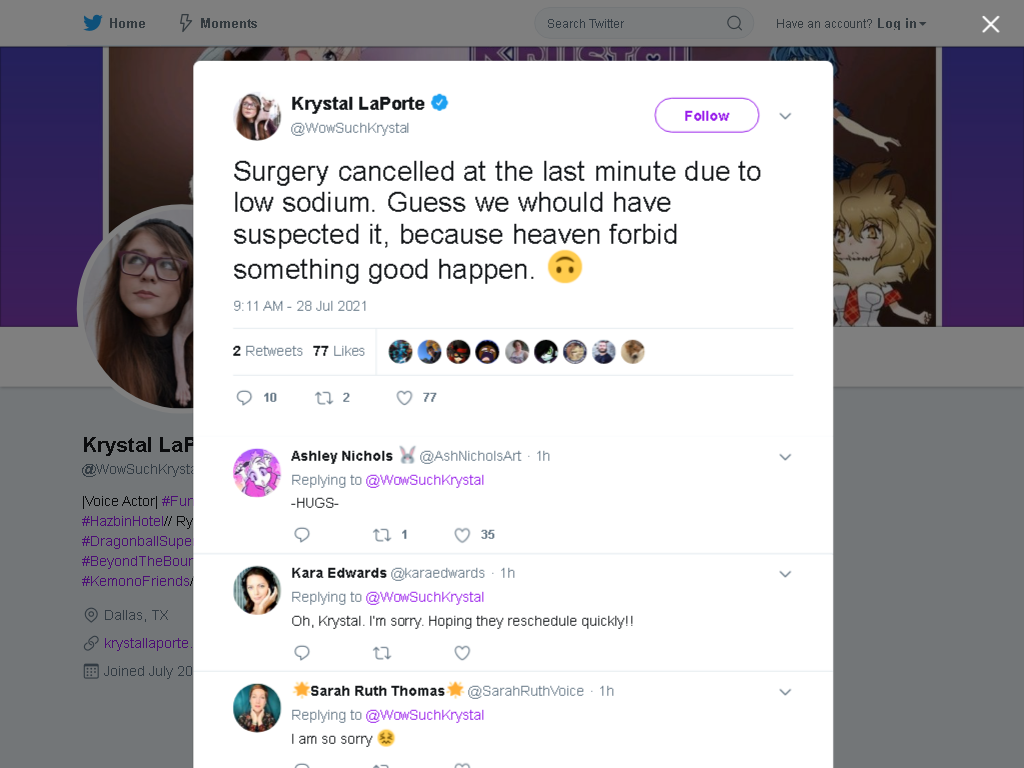The width and height of the screenshot is (1024, 768).
Task: Close the tweet overlay with X
Action: coord(991,24)
